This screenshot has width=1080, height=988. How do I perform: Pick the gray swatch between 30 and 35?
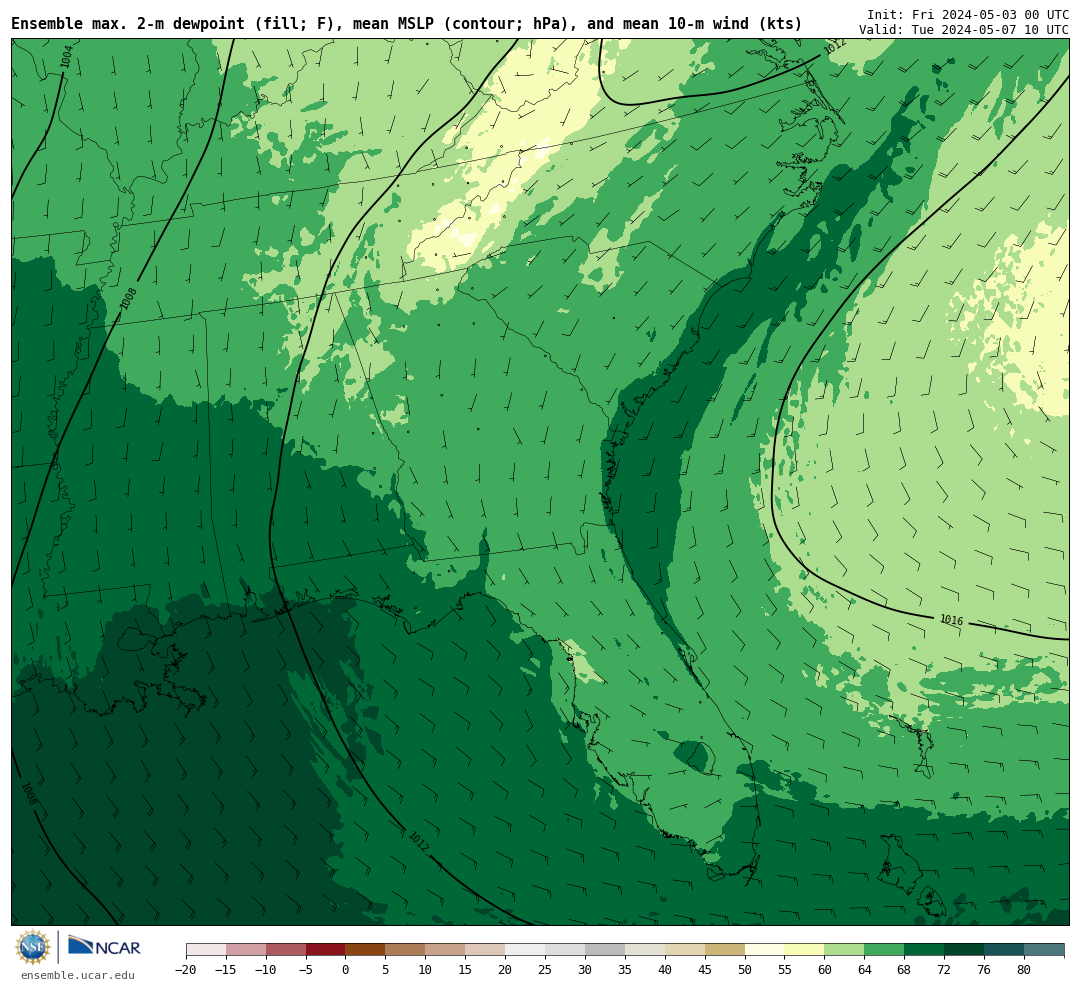click(605, 950)
